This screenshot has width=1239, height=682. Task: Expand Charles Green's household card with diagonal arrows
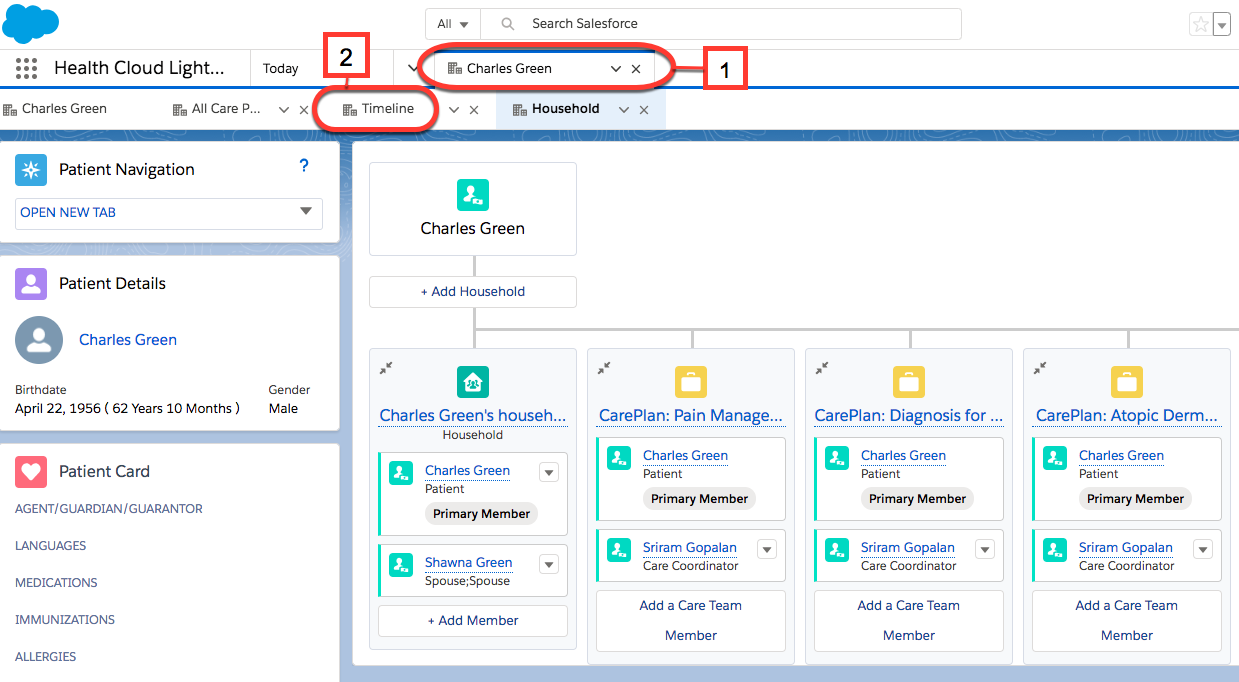(x=386, y=368)
